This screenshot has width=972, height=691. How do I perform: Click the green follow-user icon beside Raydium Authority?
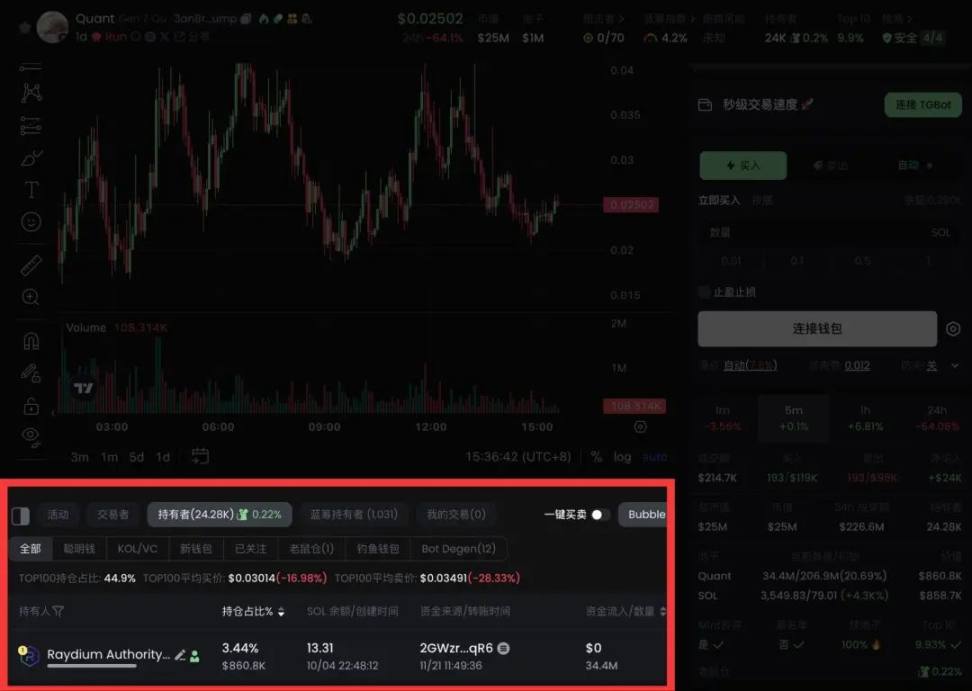tap(195, 656)
